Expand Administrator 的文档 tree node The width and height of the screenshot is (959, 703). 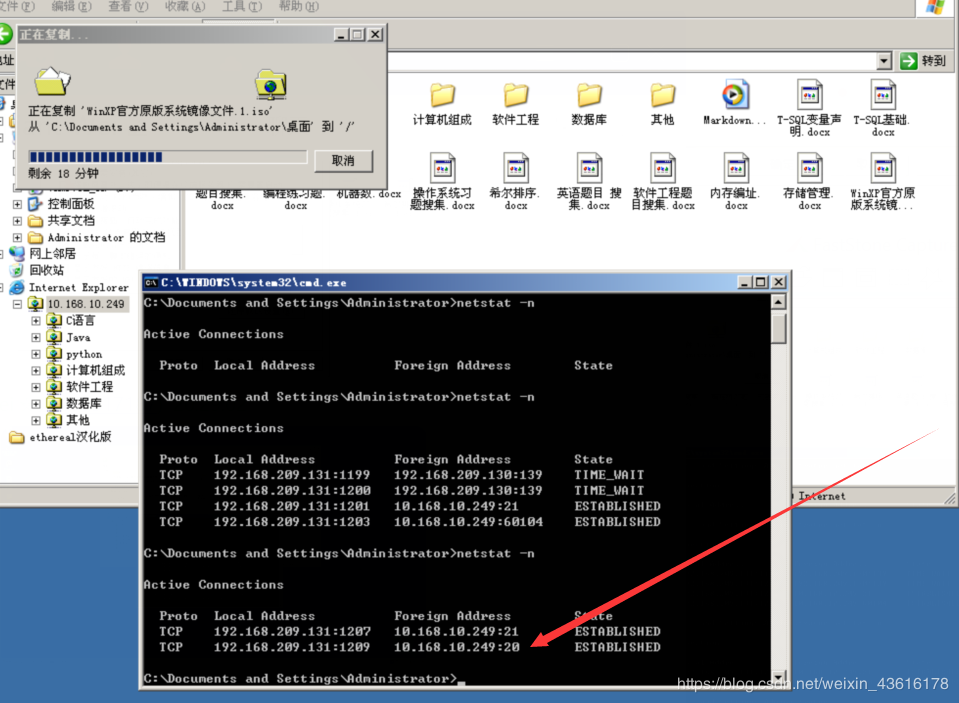pyautogui.click(x=17, y=237)
